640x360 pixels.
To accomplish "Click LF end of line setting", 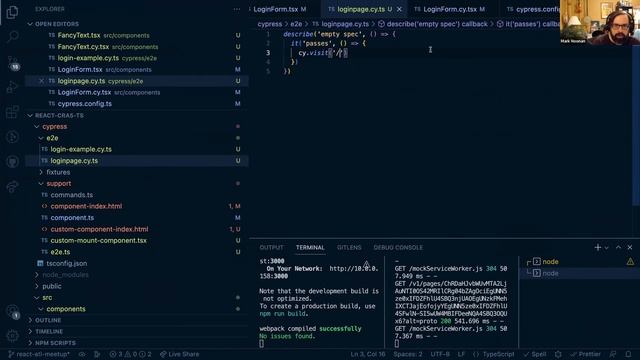I will 461,354.
